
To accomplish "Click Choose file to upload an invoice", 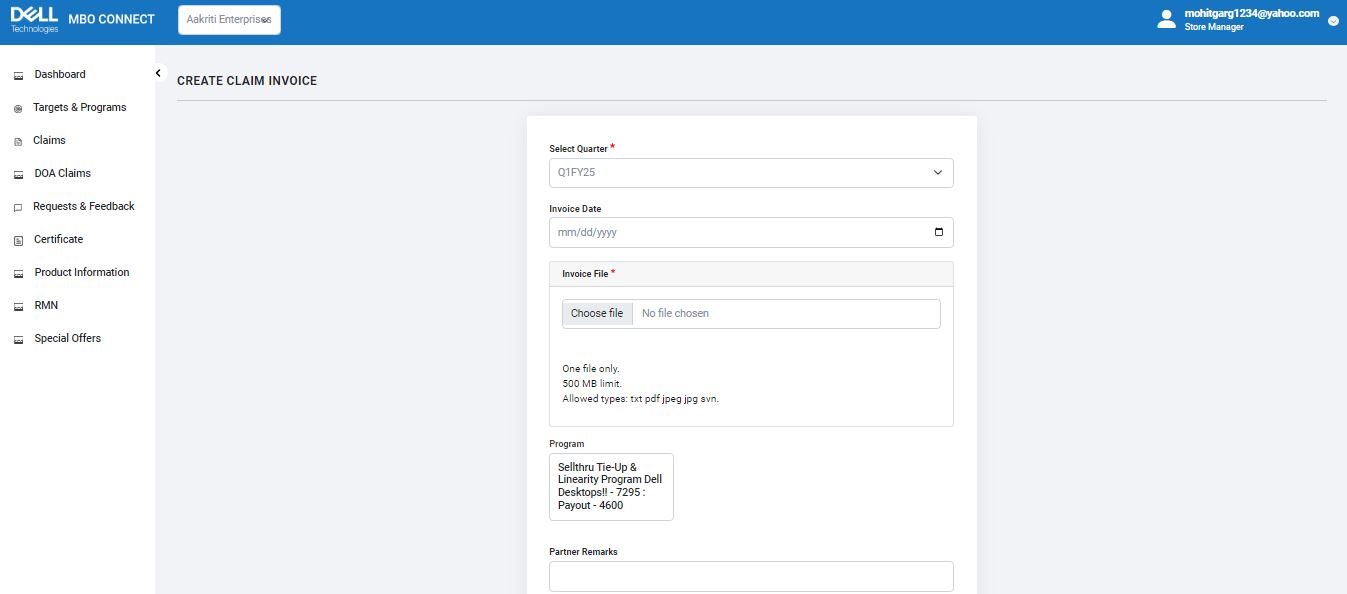I will point(597,313).
